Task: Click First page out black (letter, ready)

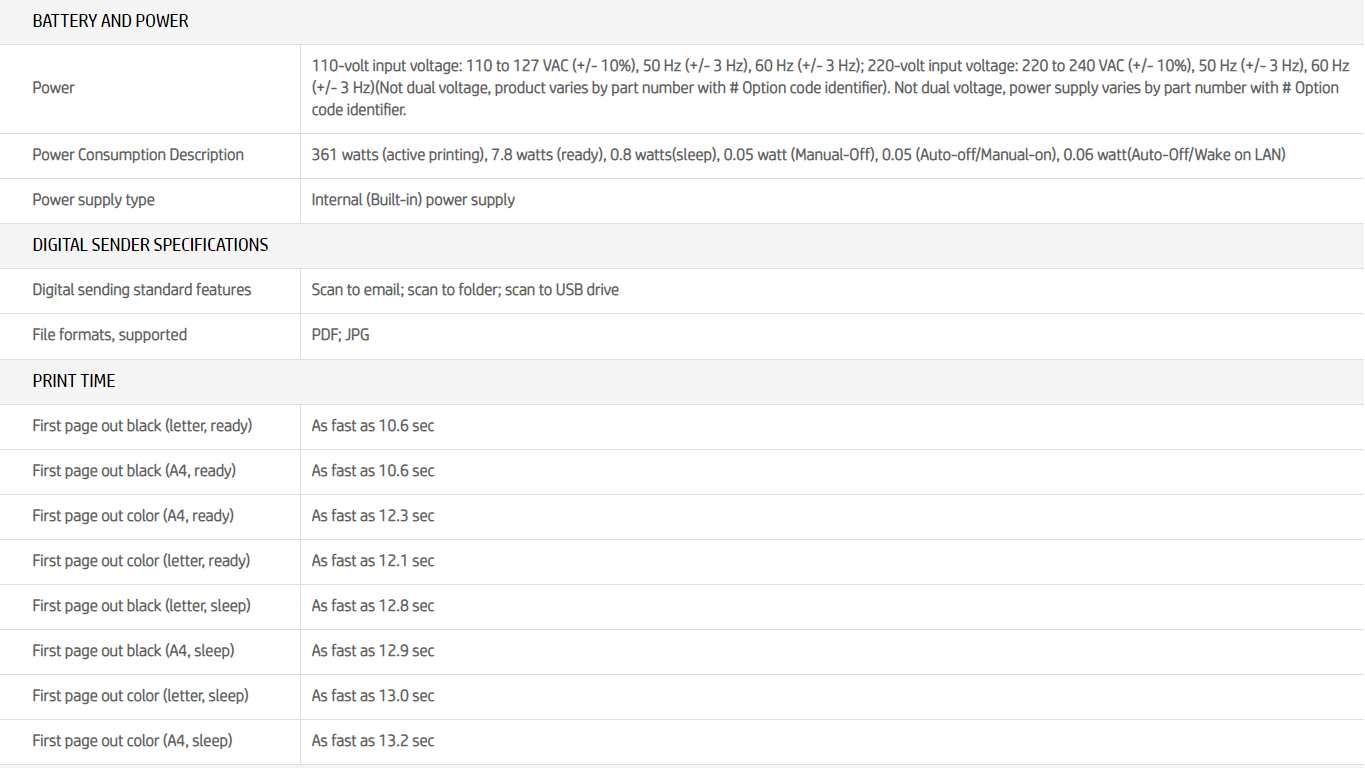Action: tap(142, 426)
